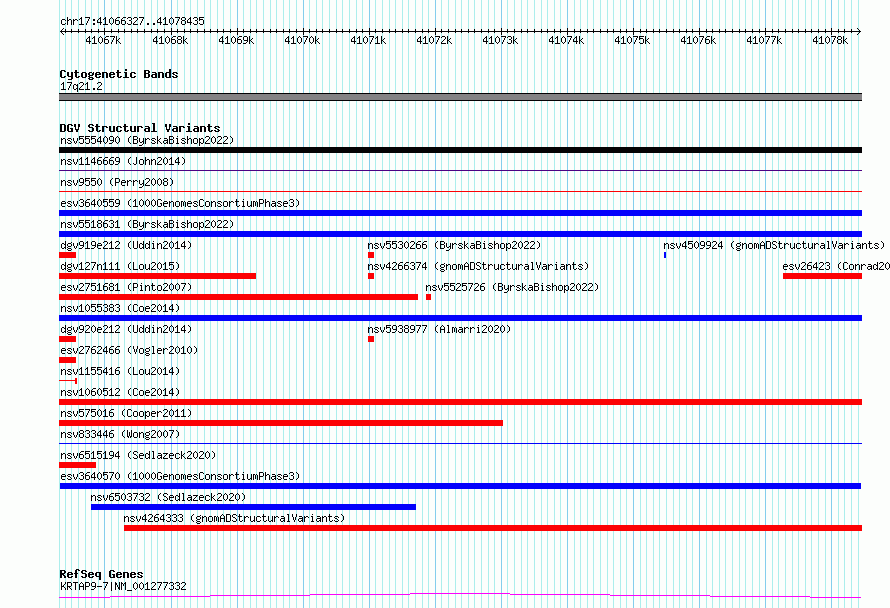Open nsv4264333 (gnomADStructuralVariants) label
The image size is (890, 608).
[x=234, y=518]
